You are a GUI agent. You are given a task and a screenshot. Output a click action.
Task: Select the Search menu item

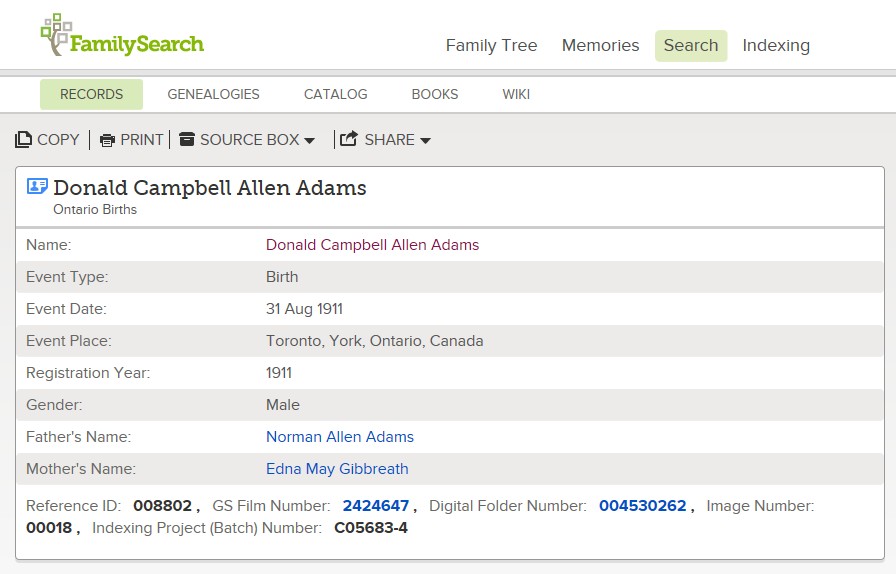pyautogui.click(x=691, y=46)
